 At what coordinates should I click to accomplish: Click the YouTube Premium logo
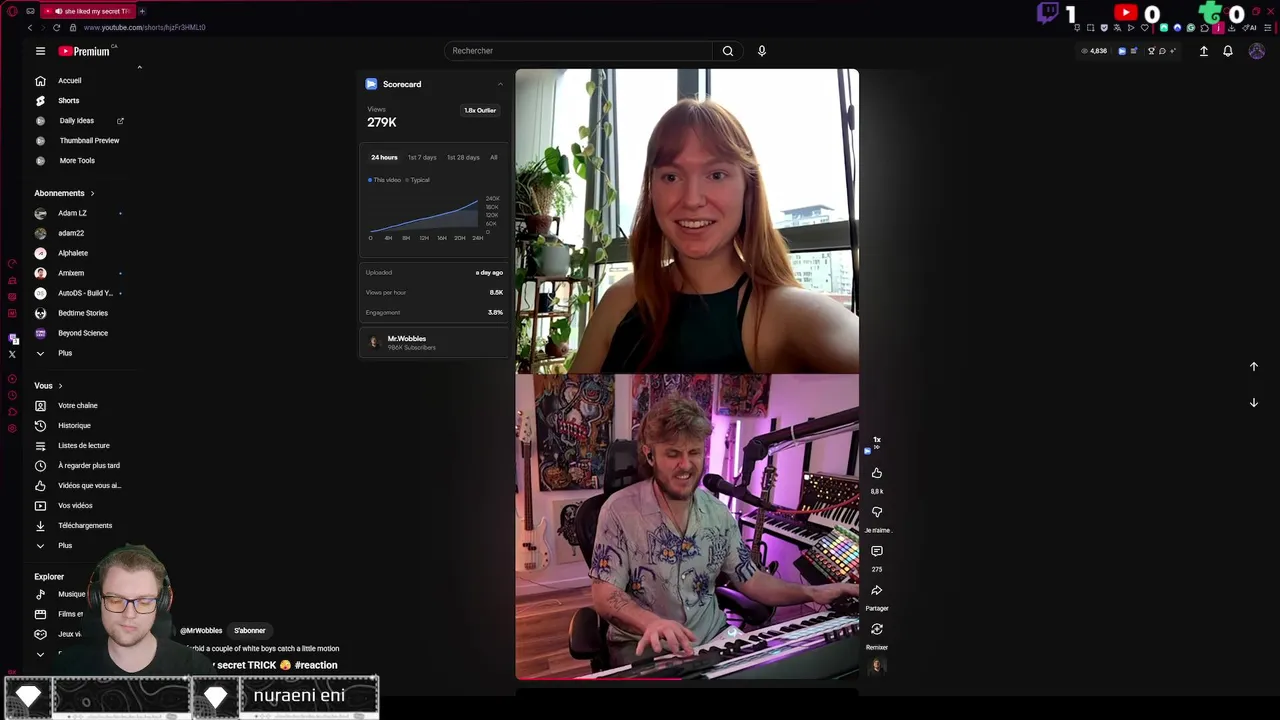tap(84, 51)
